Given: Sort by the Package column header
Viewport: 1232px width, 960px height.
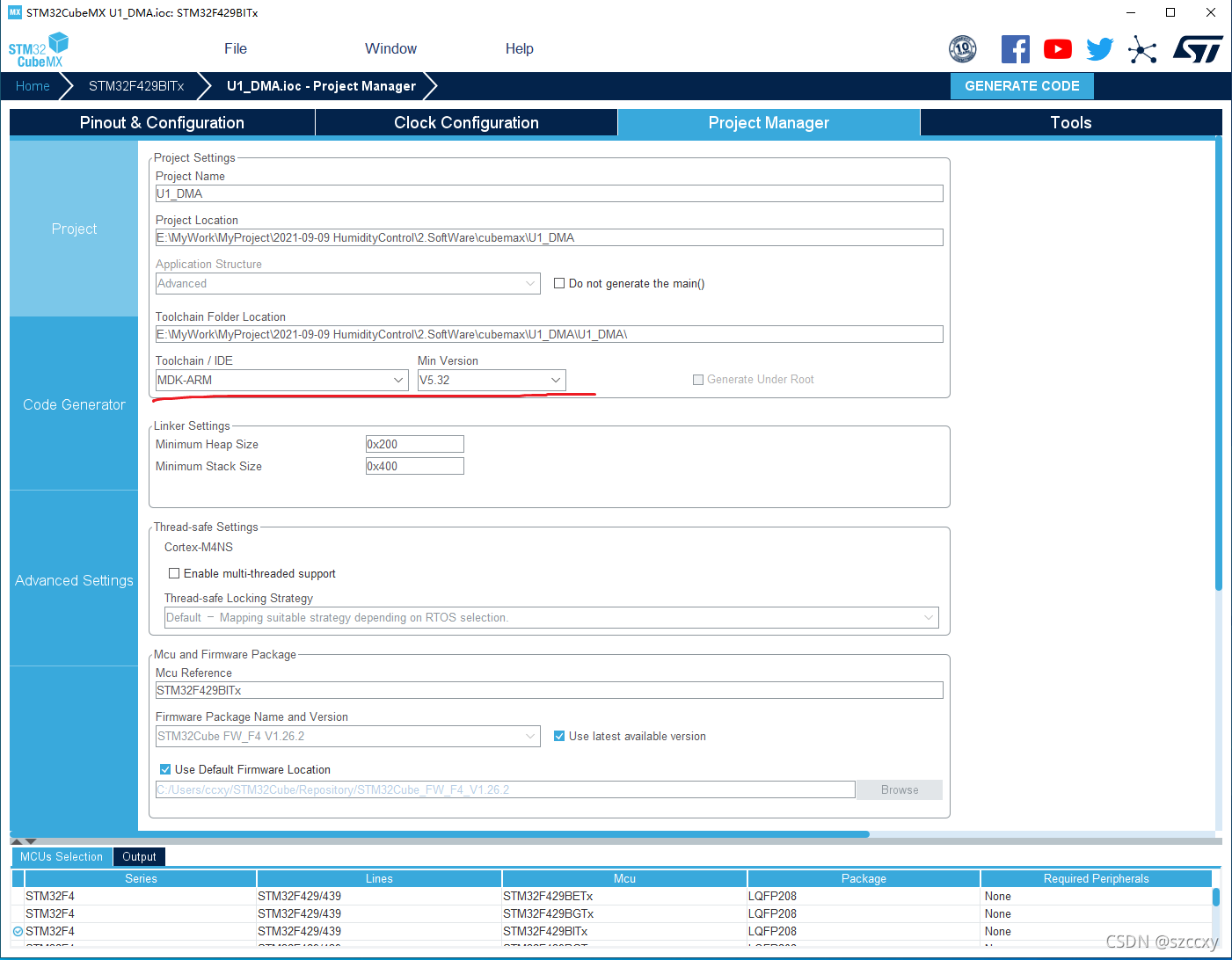Looking at the screenshot, I should click(x=864, y=878).
